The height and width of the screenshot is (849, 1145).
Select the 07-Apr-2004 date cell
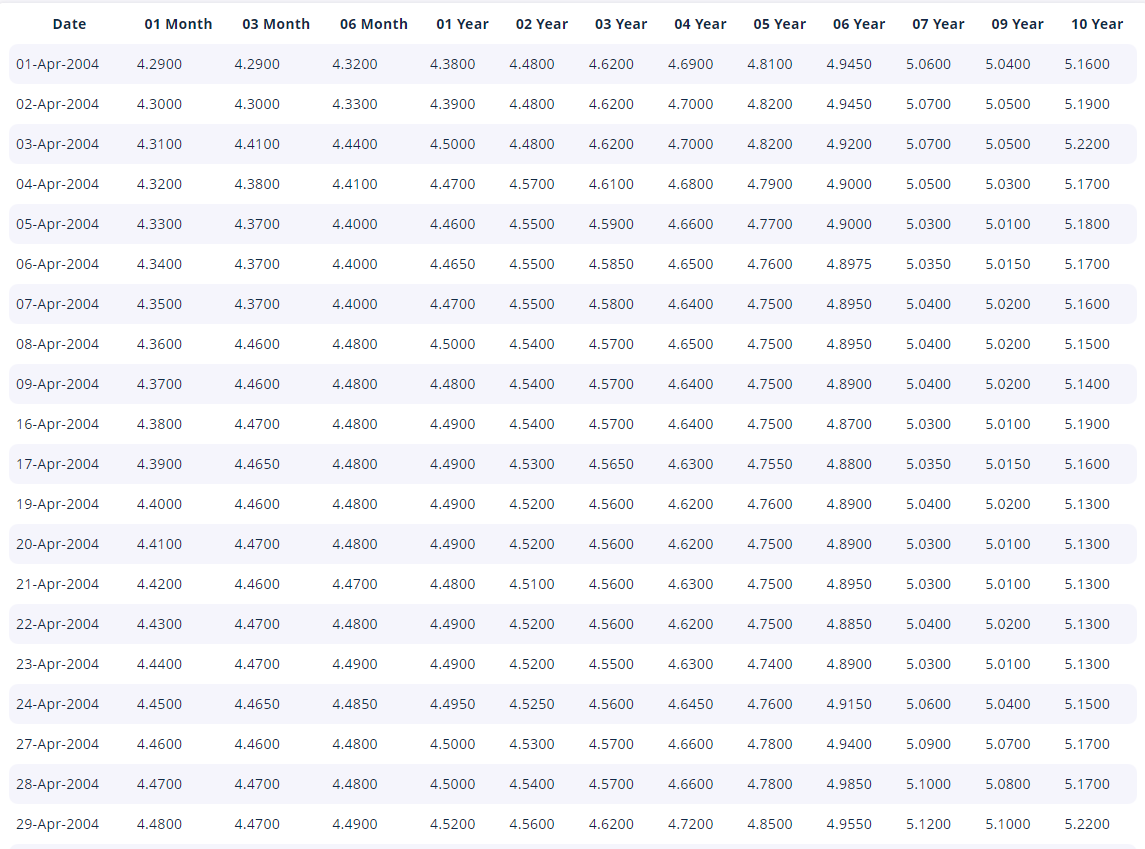click(58, 304)
